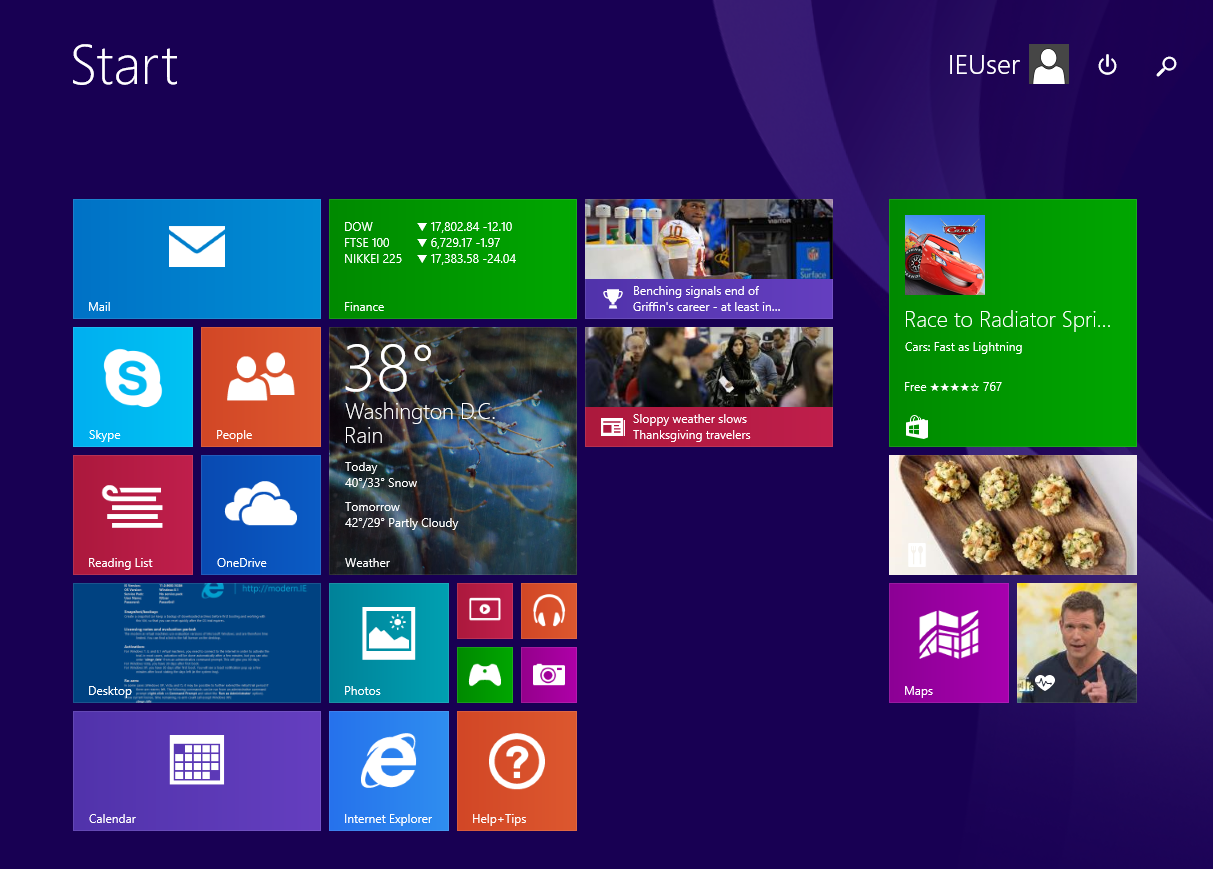Screen dimensions: 1213x869
Task: Launch the Camera app
Action: (x=548, y=675)
